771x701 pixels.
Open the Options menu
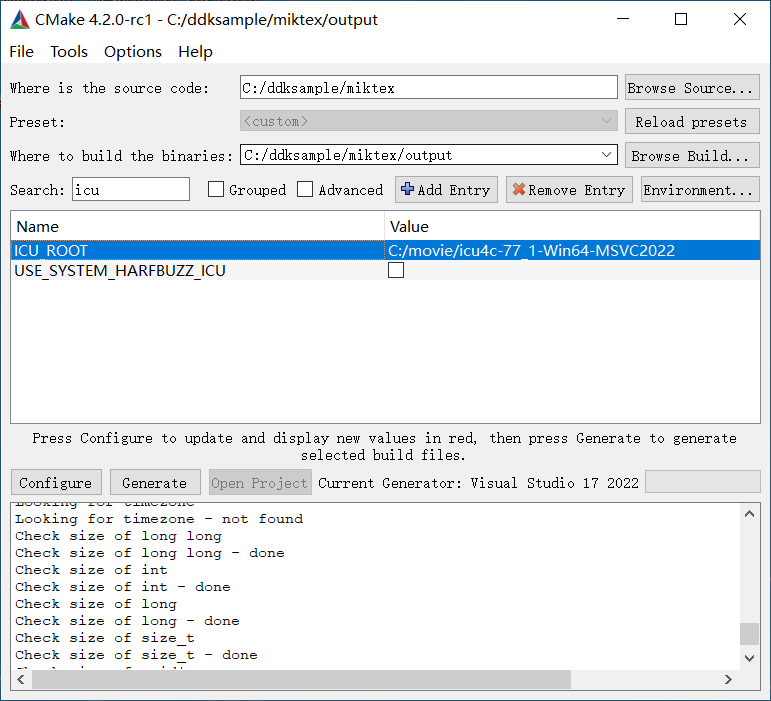pyautogui.click(x=132, y=51)
